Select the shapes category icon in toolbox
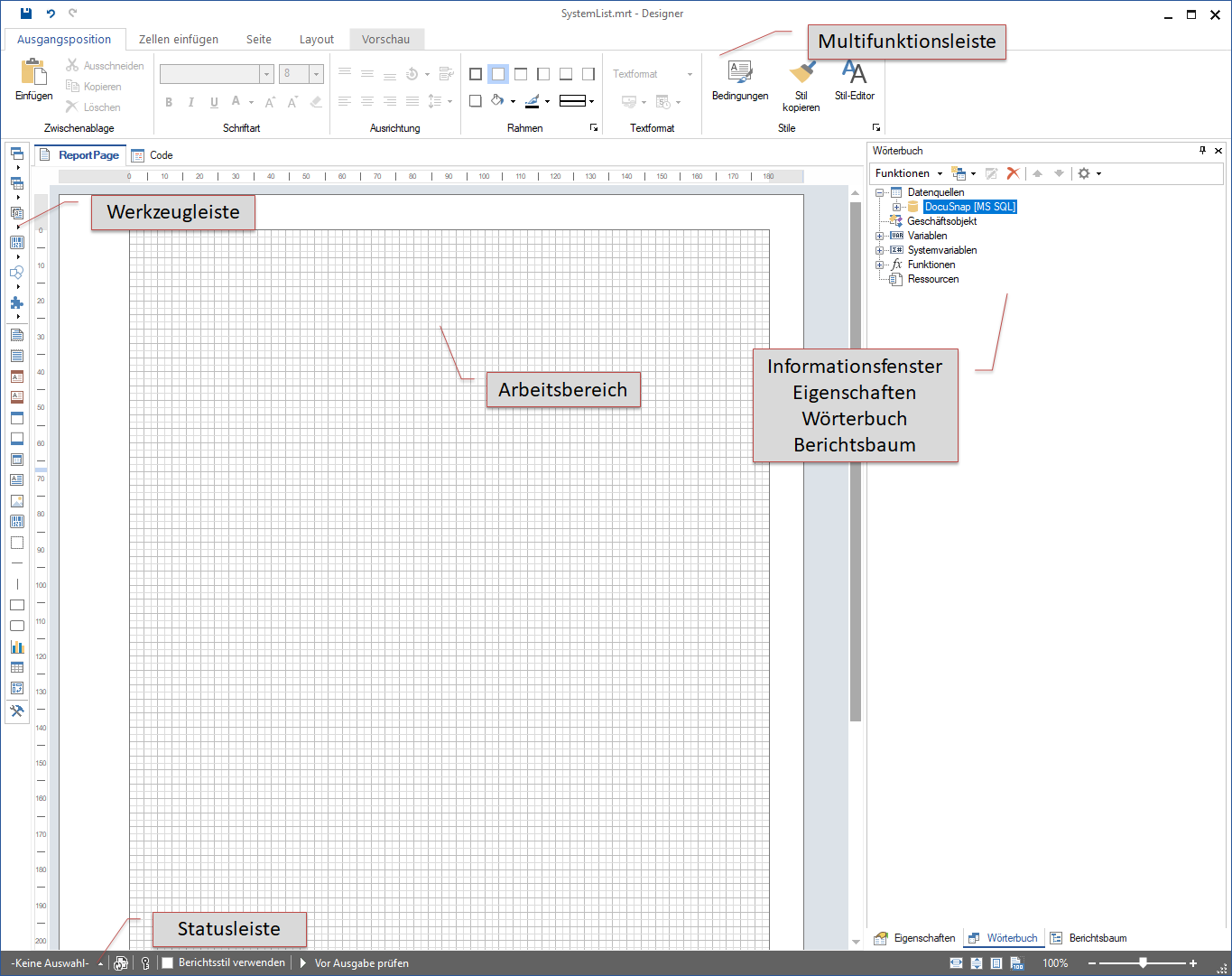Viewport: 1232px width, 976px height. 17,273
